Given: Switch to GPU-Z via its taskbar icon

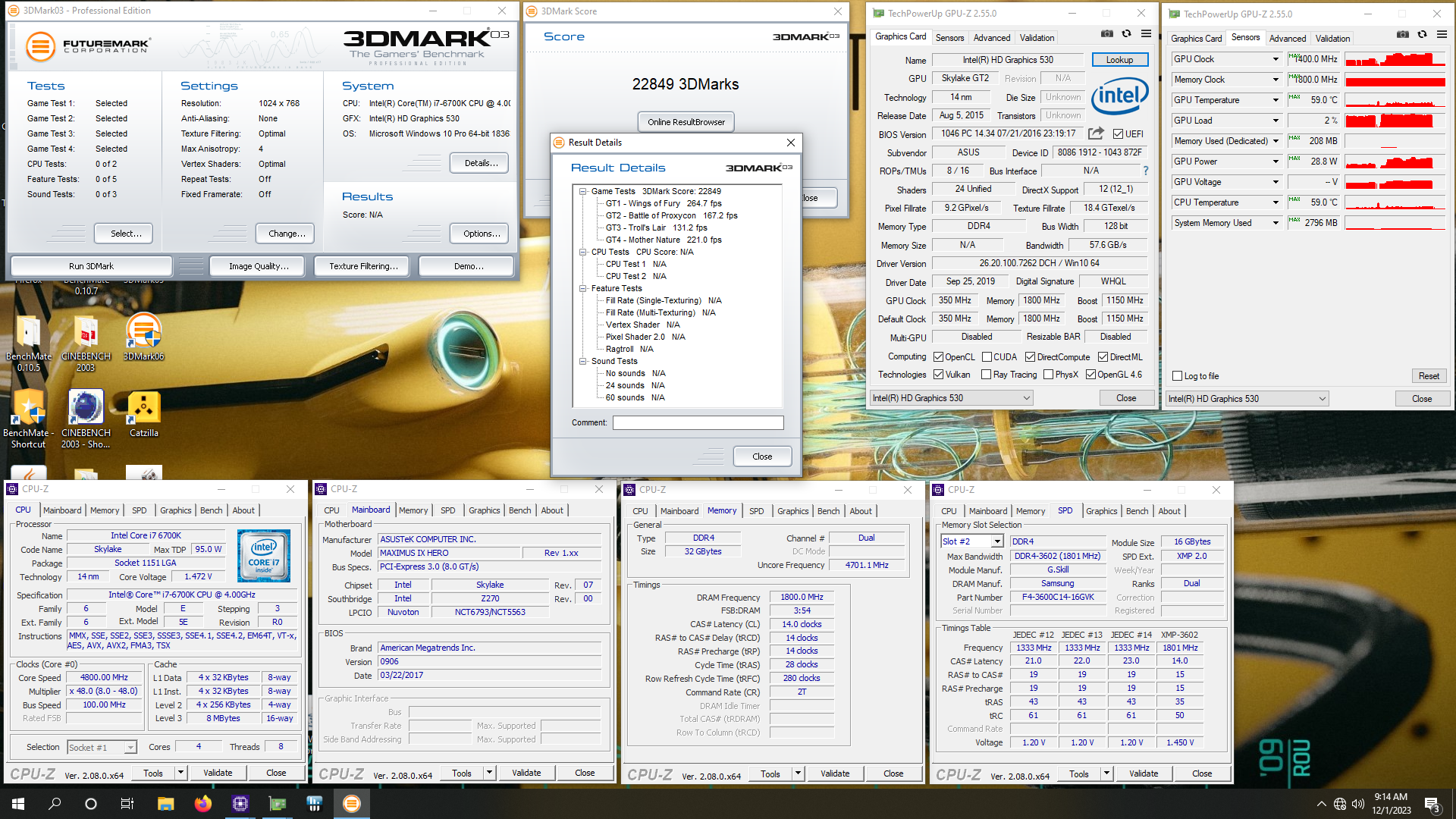Looking at the screenshot, I should pyautogui.click(x=278, y=804).
